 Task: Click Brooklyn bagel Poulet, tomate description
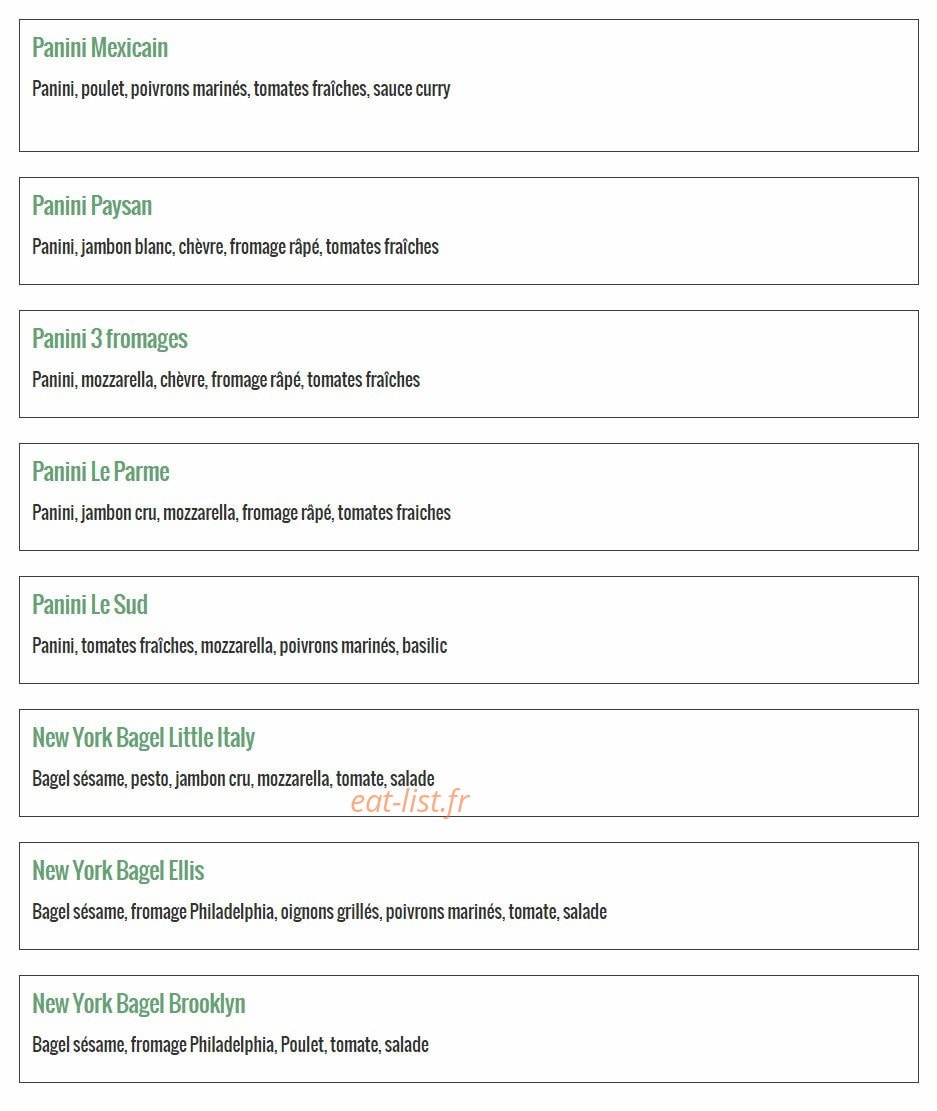(x=230, y=1044)
